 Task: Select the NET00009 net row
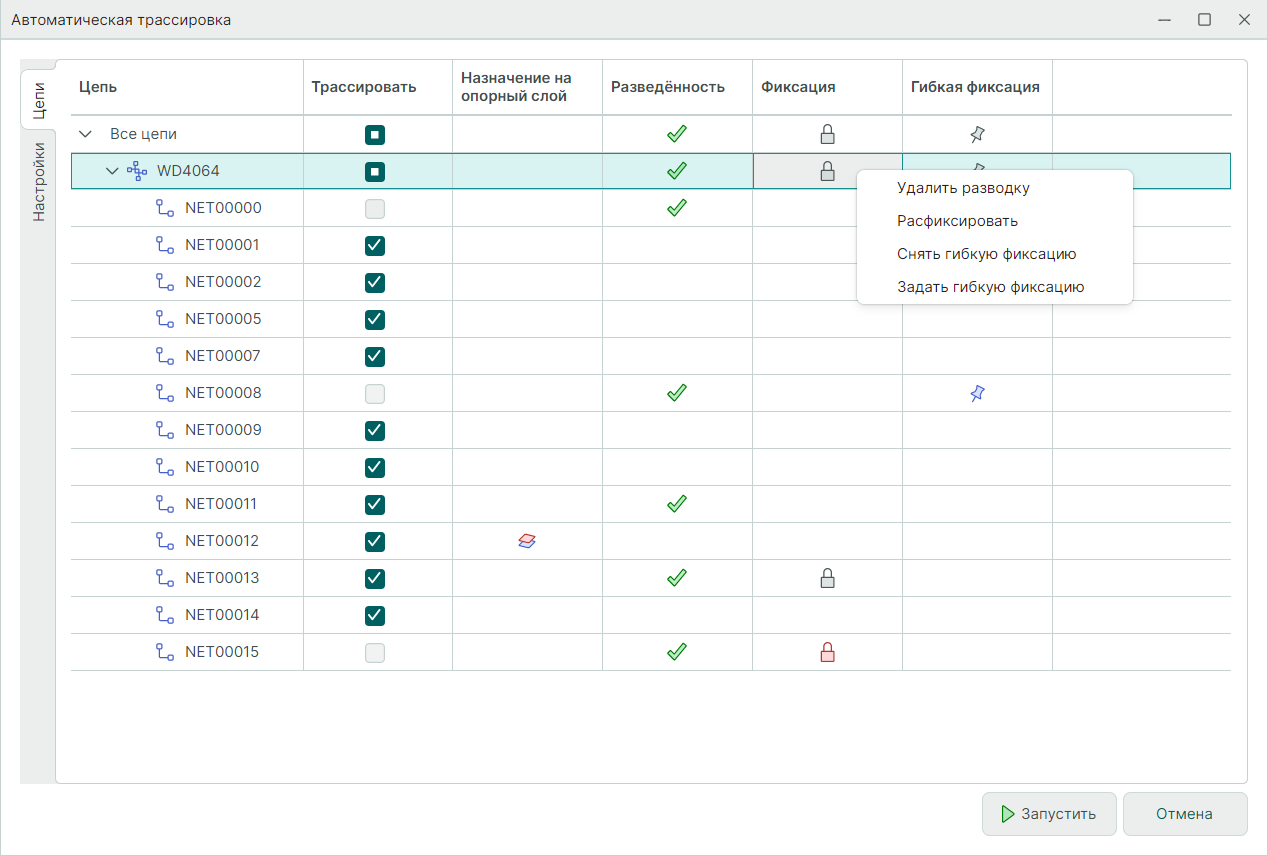[x=222, y=430]
